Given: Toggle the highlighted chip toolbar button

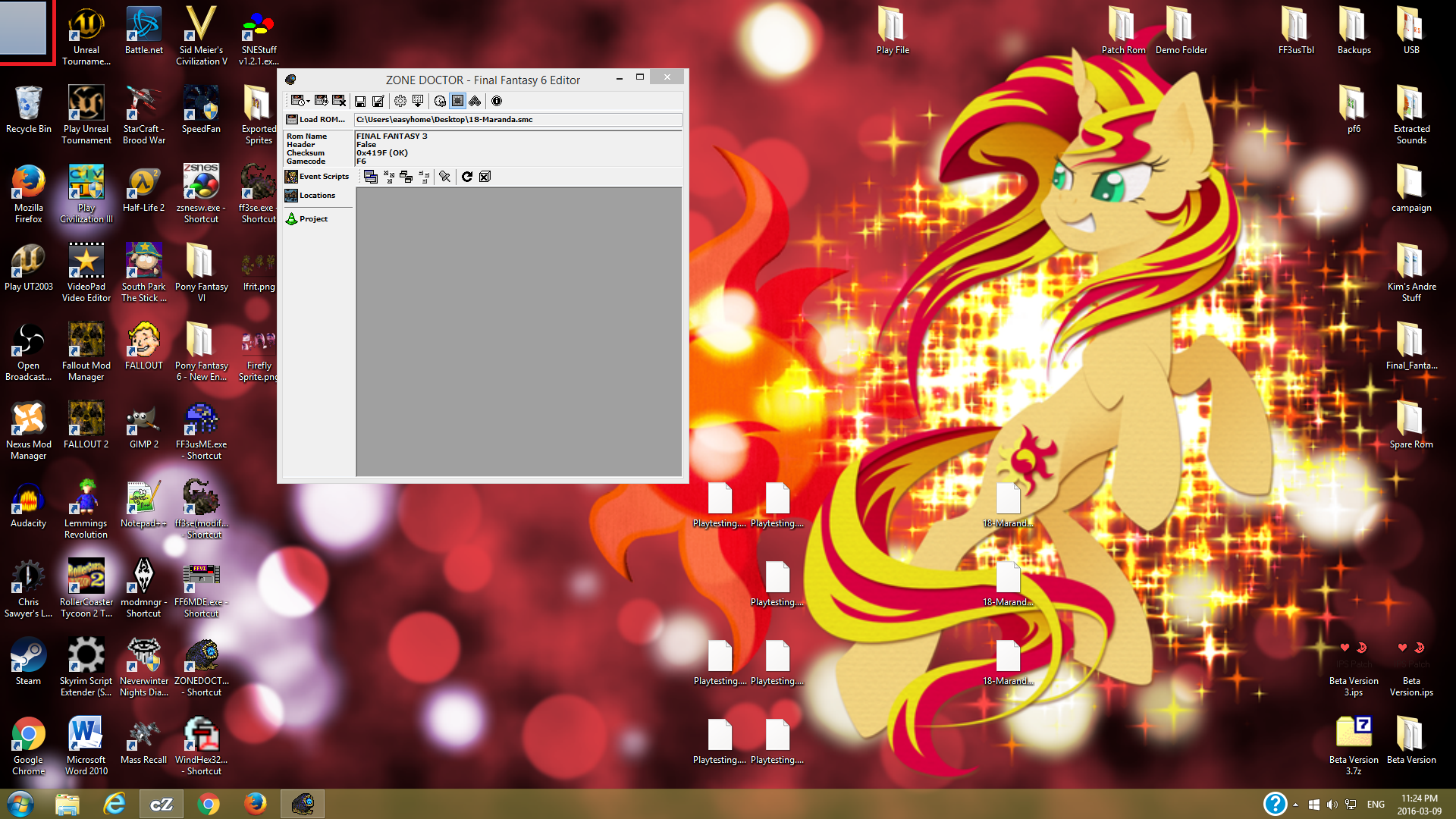Looking at the screenshot, I should (457, 101).
